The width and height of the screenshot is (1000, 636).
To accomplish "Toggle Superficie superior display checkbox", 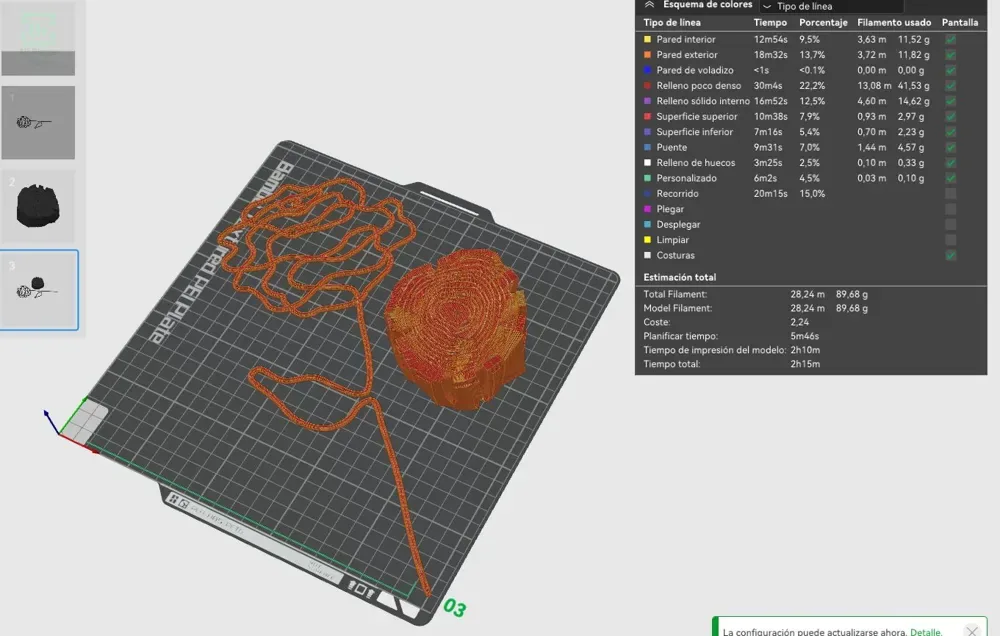I will [950, 117].
